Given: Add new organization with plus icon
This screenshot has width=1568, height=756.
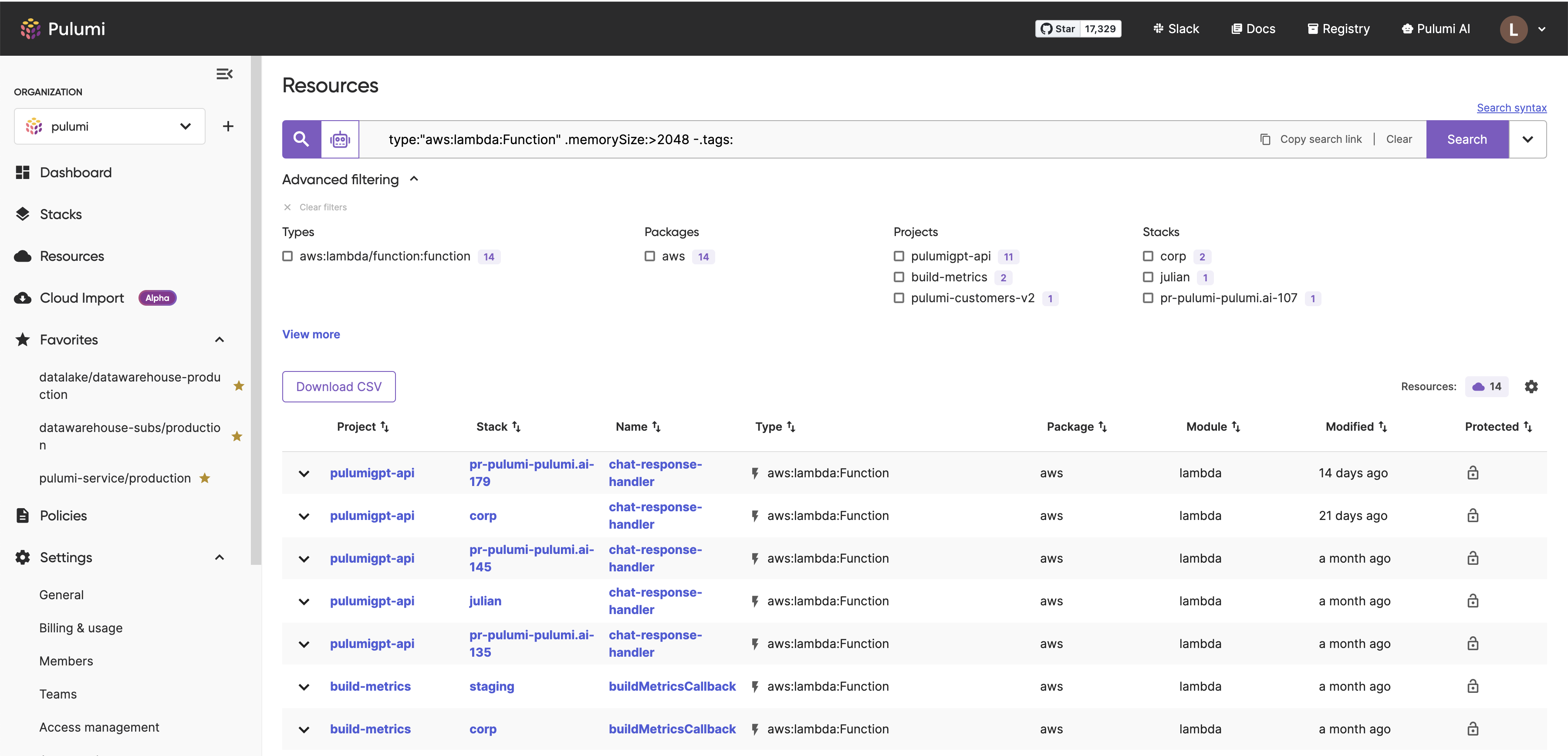Looking at the screenshot, I should pyautogui.click(x=228, y=126).
